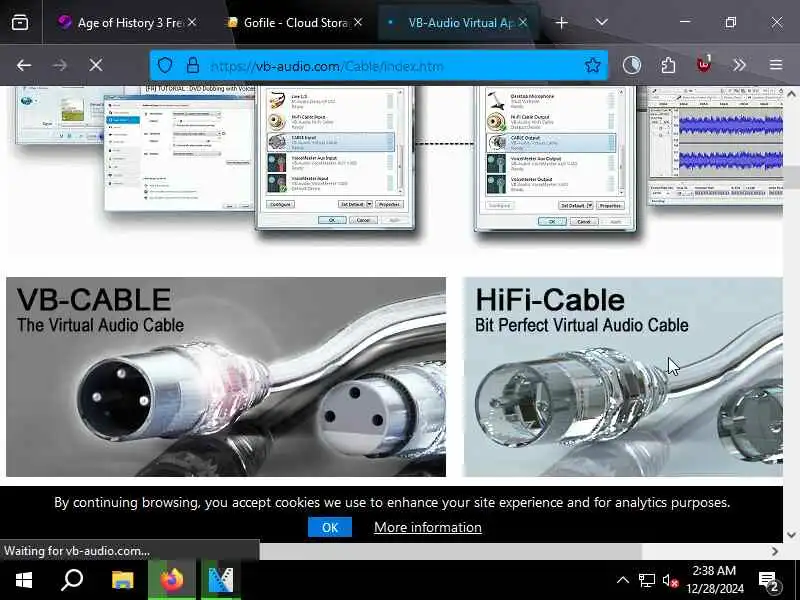The height and width of the screenshot is (600, 800).
Task: Open the HiFi-Cable Bit Perfect banner
Action: (622, 377)
